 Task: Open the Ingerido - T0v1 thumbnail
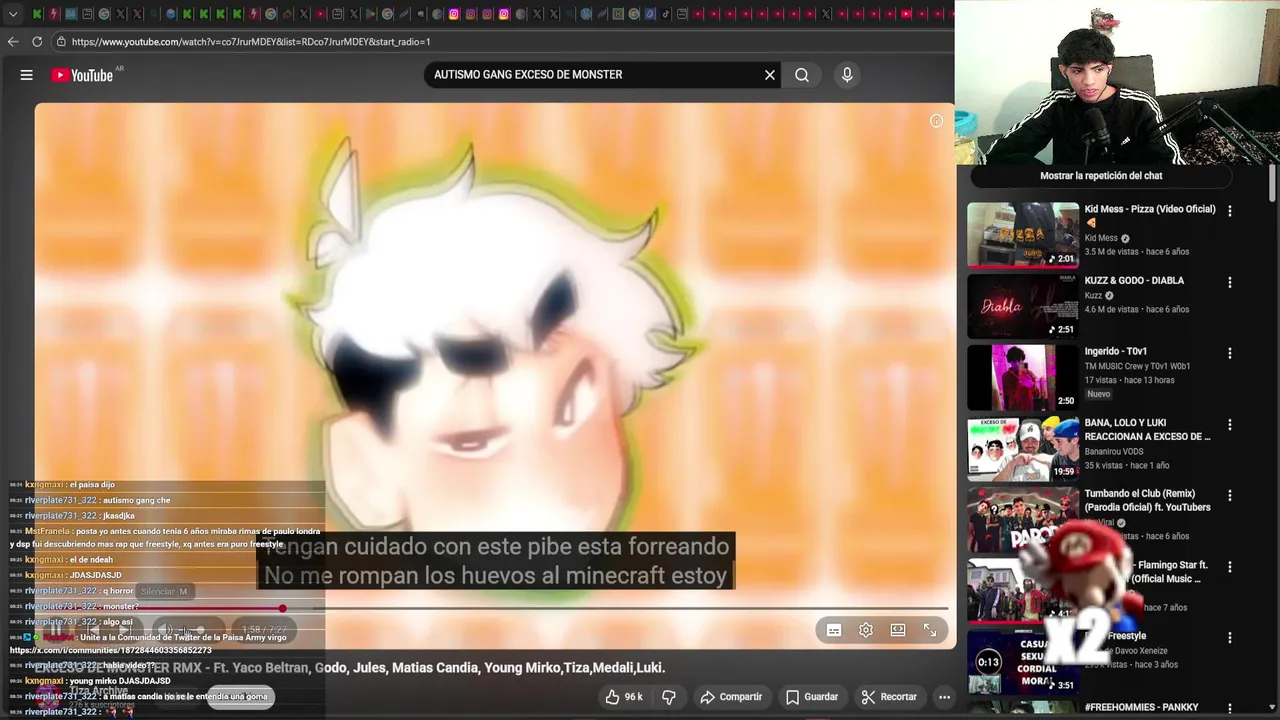coord(1023,377)
